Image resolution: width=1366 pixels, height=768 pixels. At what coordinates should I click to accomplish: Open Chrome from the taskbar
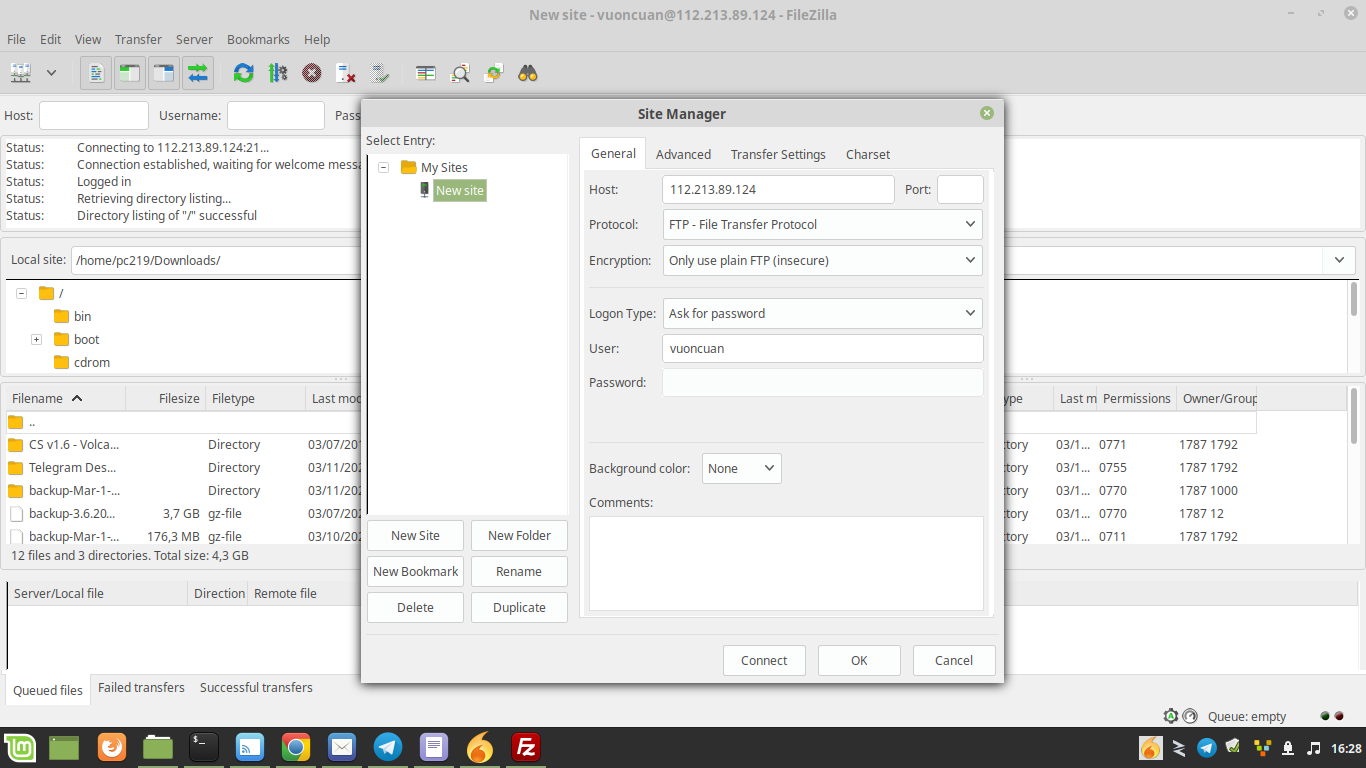click(295, 747)
